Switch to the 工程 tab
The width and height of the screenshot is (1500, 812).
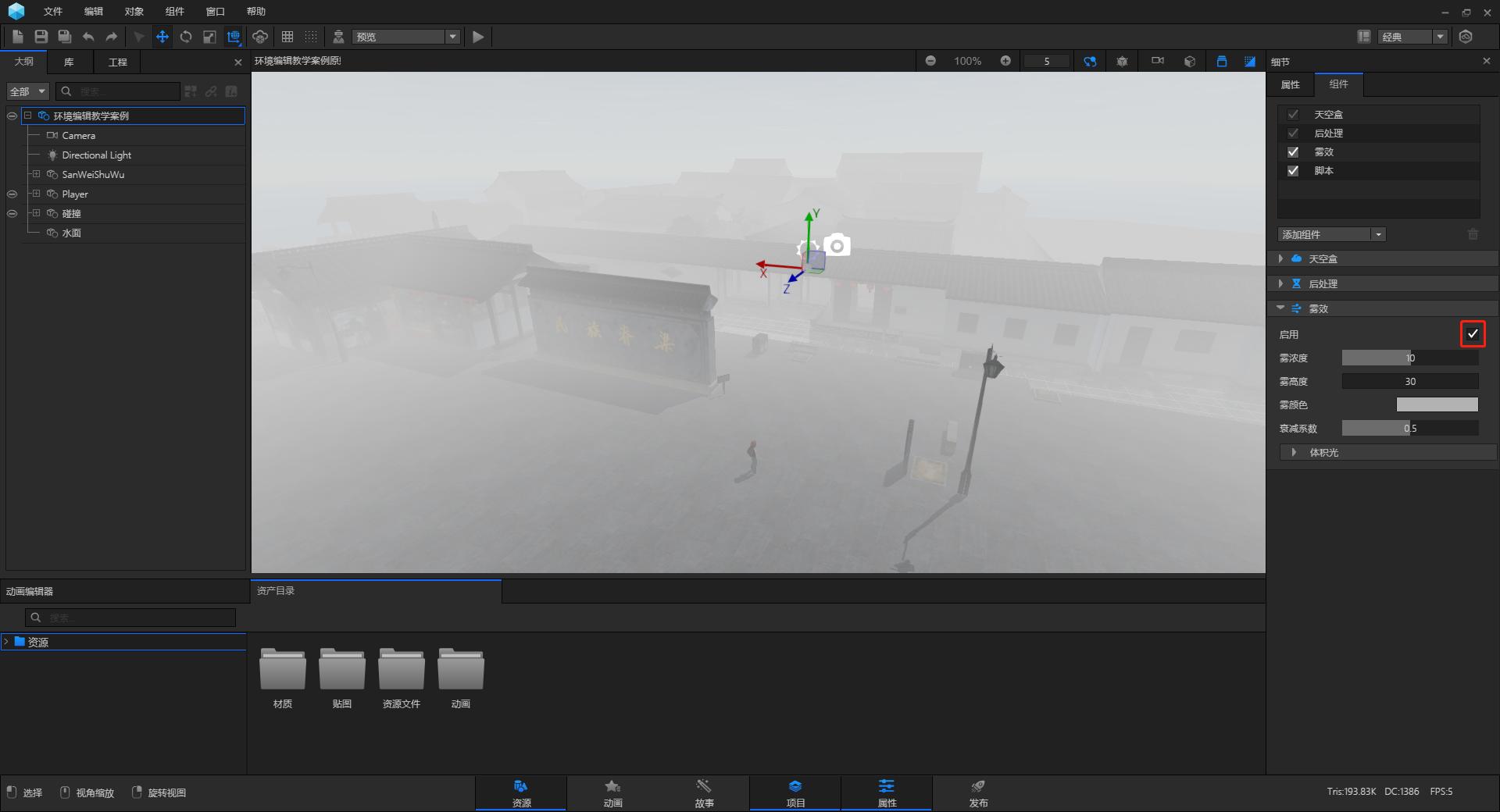tap(118, 62)
